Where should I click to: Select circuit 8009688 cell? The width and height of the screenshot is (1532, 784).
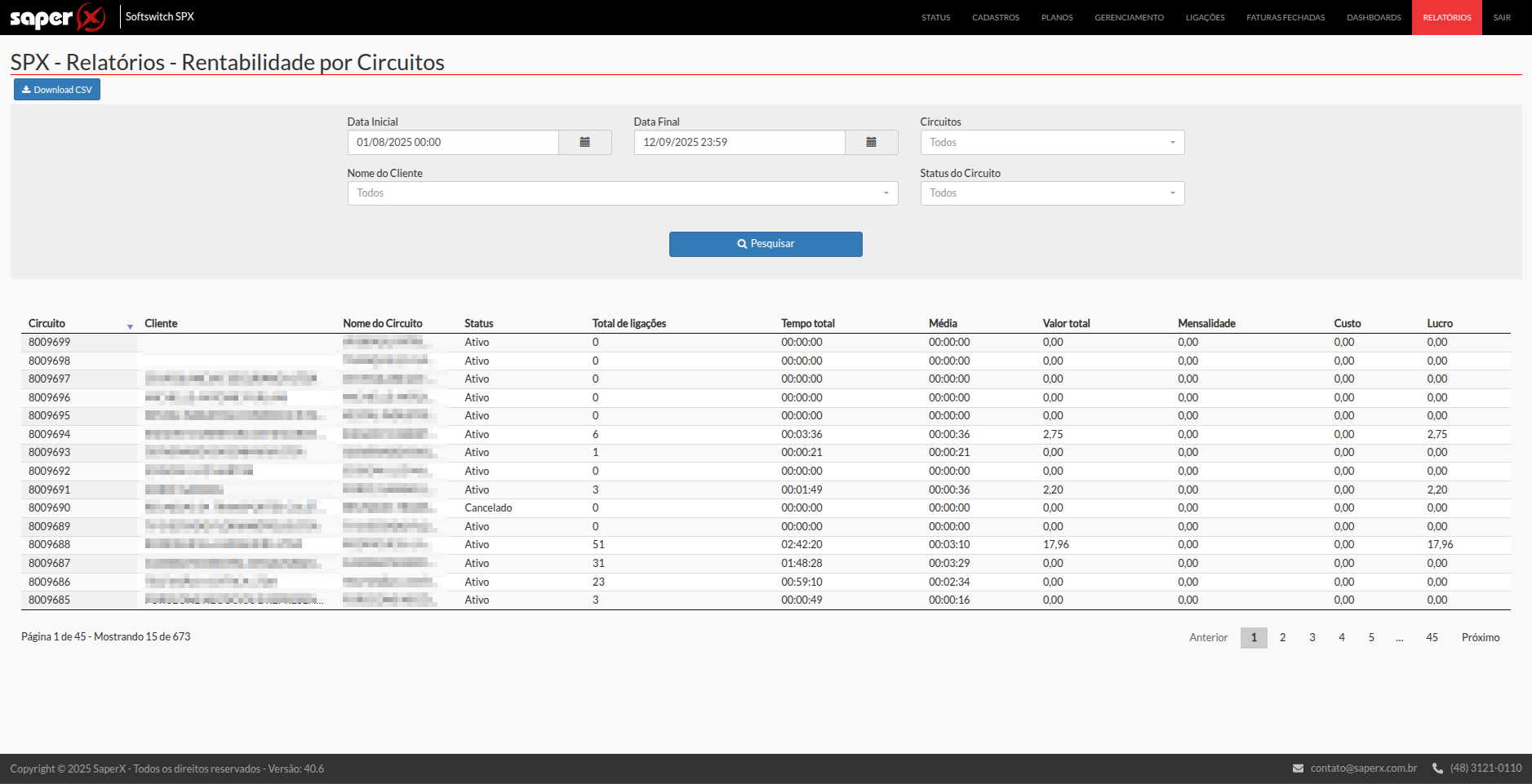[49, 545]
